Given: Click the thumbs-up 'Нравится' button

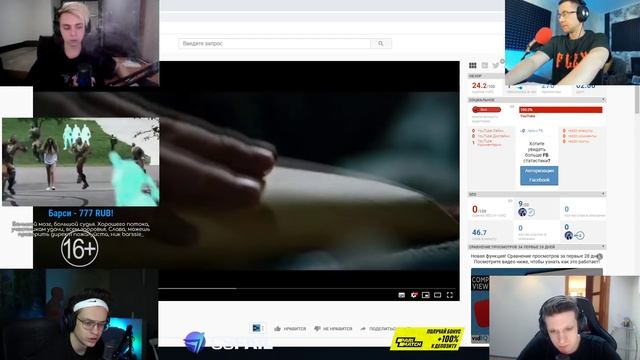Looking at the screenshot, I should [290, 329].
